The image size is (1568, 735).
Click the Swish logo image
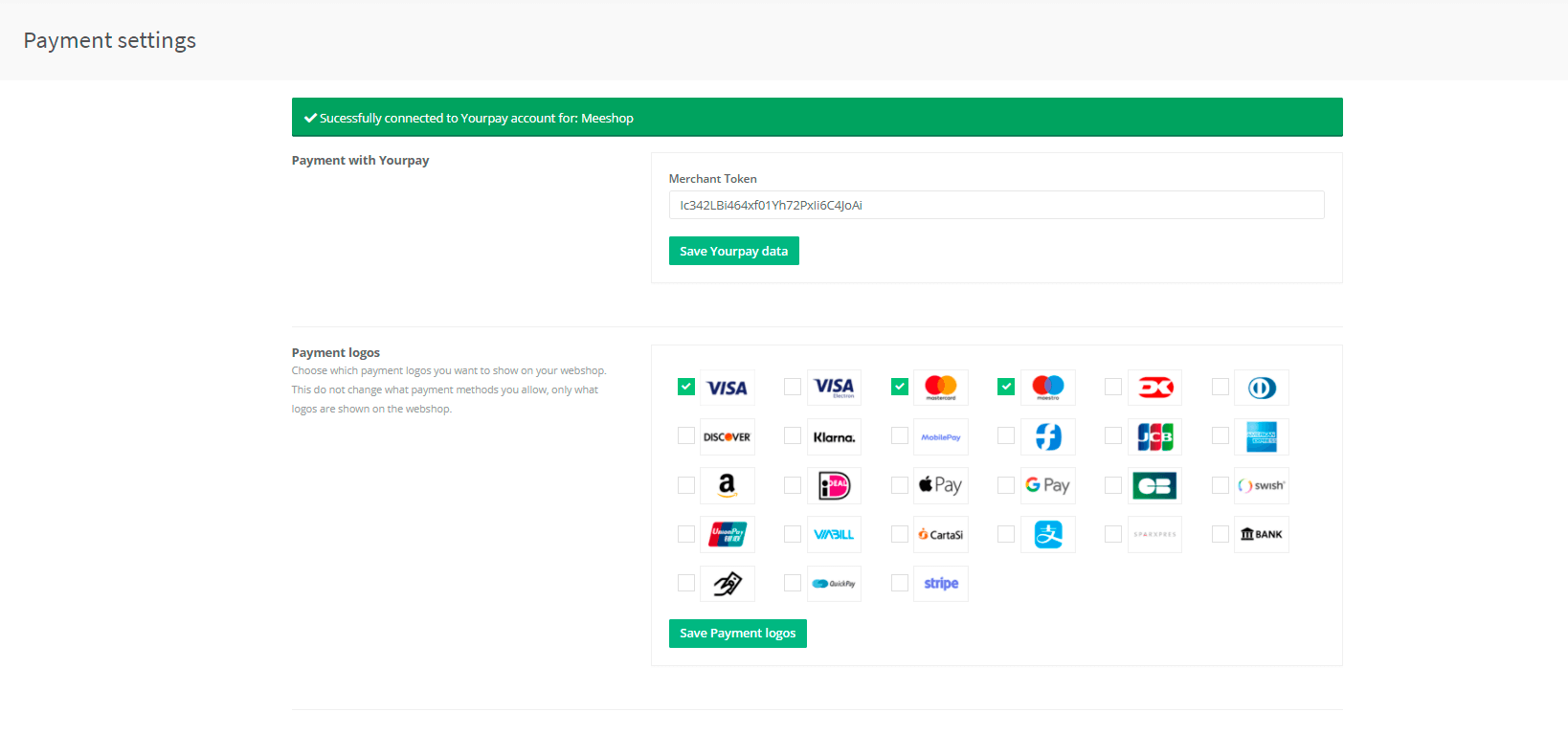1262,485
